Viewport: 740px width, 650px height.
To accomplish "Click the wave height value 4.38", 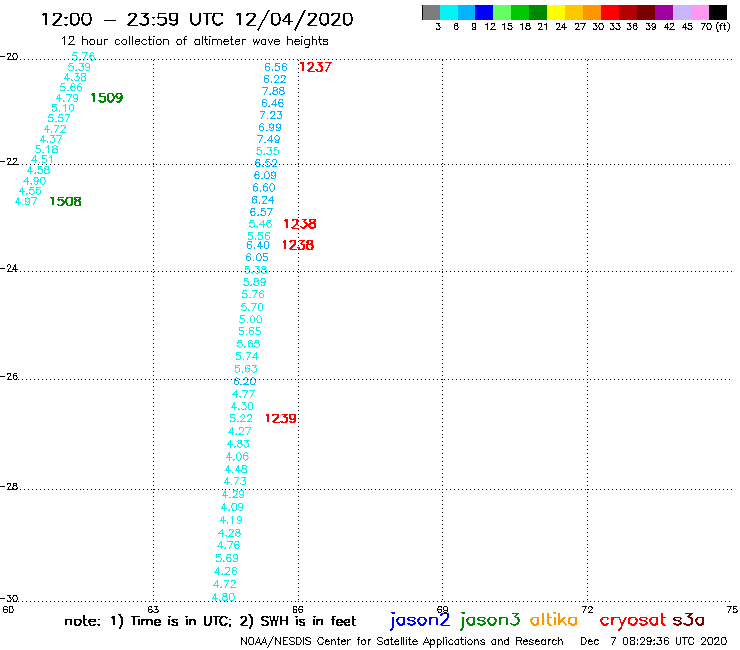I will click(76, 77).
